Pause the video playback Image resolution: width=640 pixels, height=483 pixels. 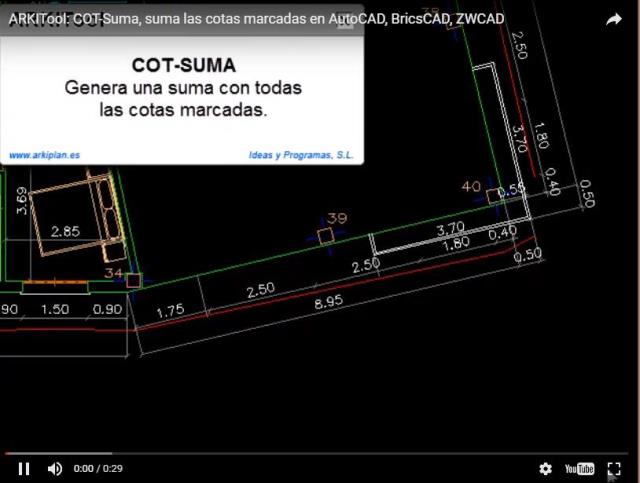tap(24, 468)
